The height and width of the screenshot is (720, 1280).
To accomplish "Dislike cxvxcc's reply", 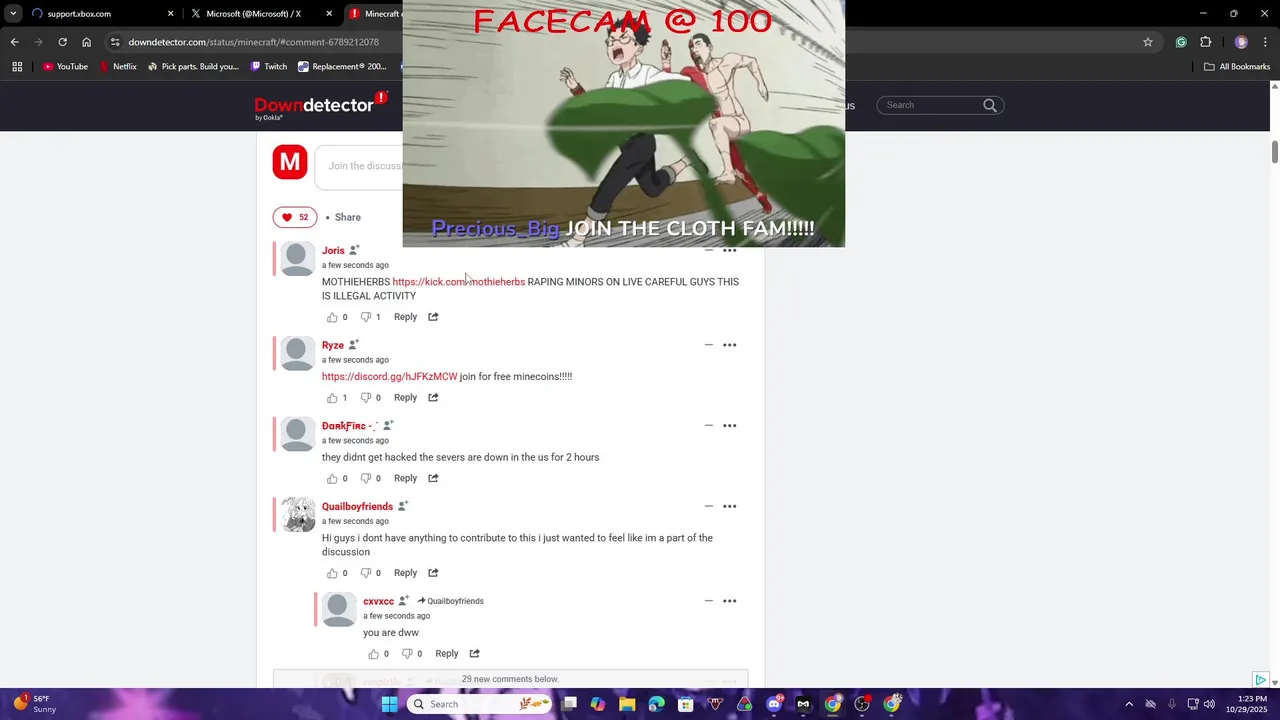I will pos(407,654).
